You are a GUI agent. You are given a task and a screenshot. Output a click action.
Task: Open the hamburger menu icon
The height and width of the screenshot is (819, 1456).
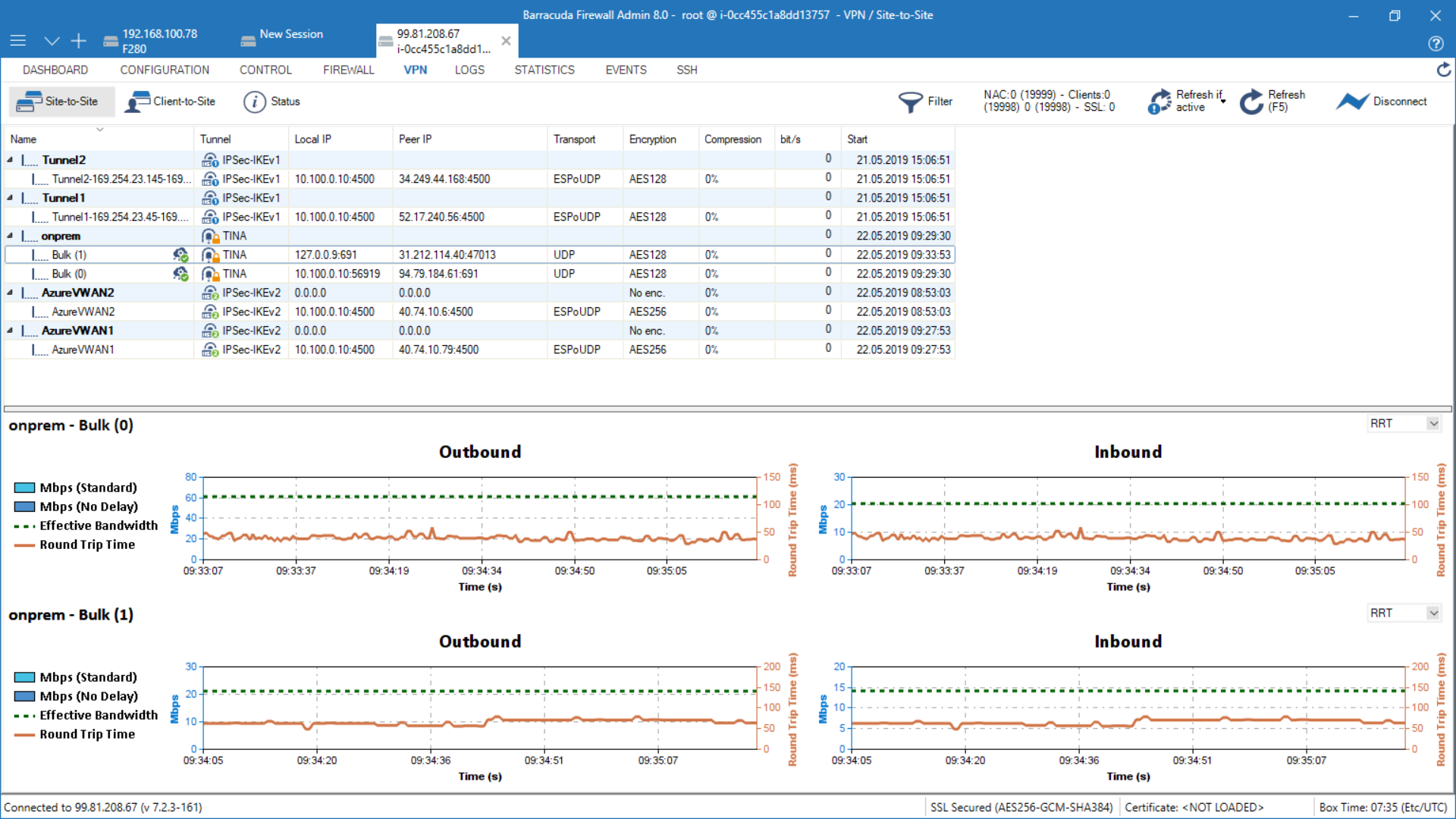(x=18, y=41)
